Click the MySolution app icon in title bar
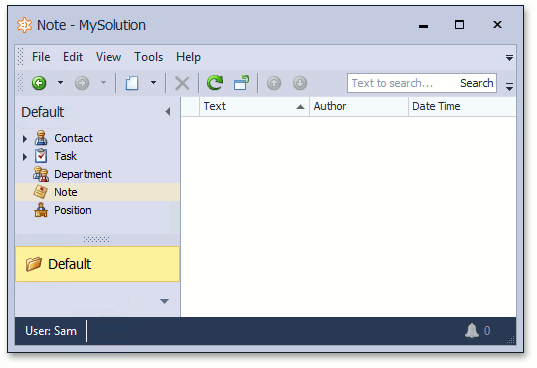Image resolution: width=537 pixels, height=368 pixels. pyautogui.click(x=25, y=25)
